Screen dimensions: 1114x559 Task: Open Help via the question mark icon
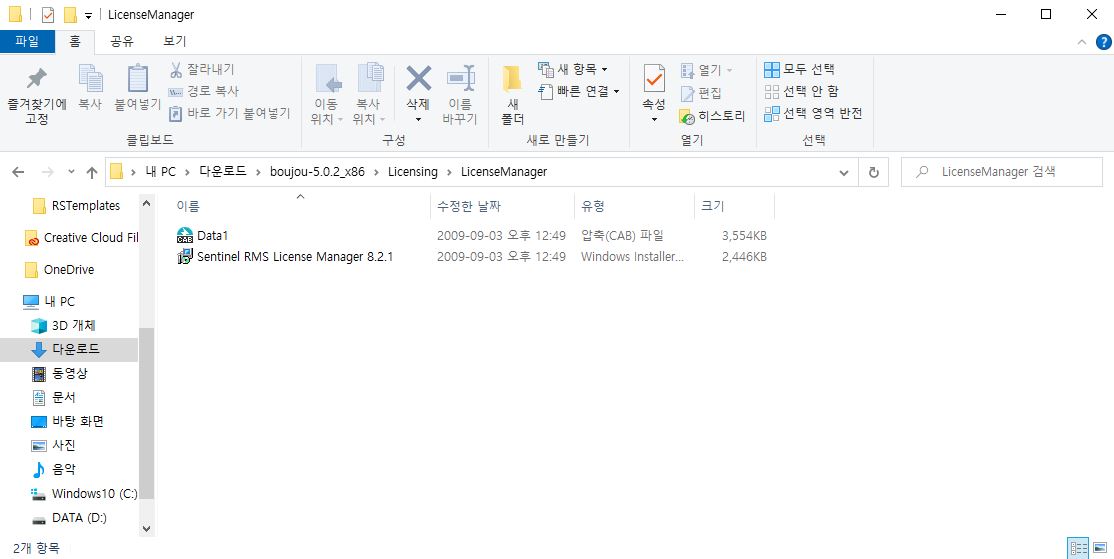click(x=1103, y=42)
